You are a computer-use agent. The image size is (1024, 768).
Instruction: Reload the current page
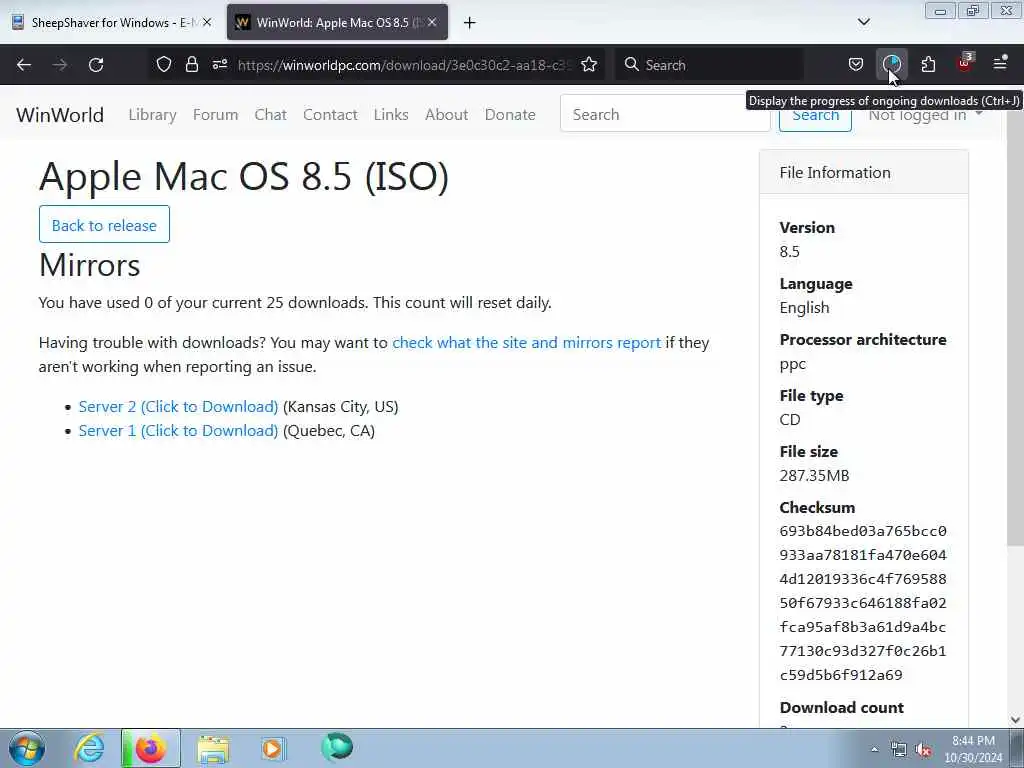pyautogui.click(x=96, y=65)
